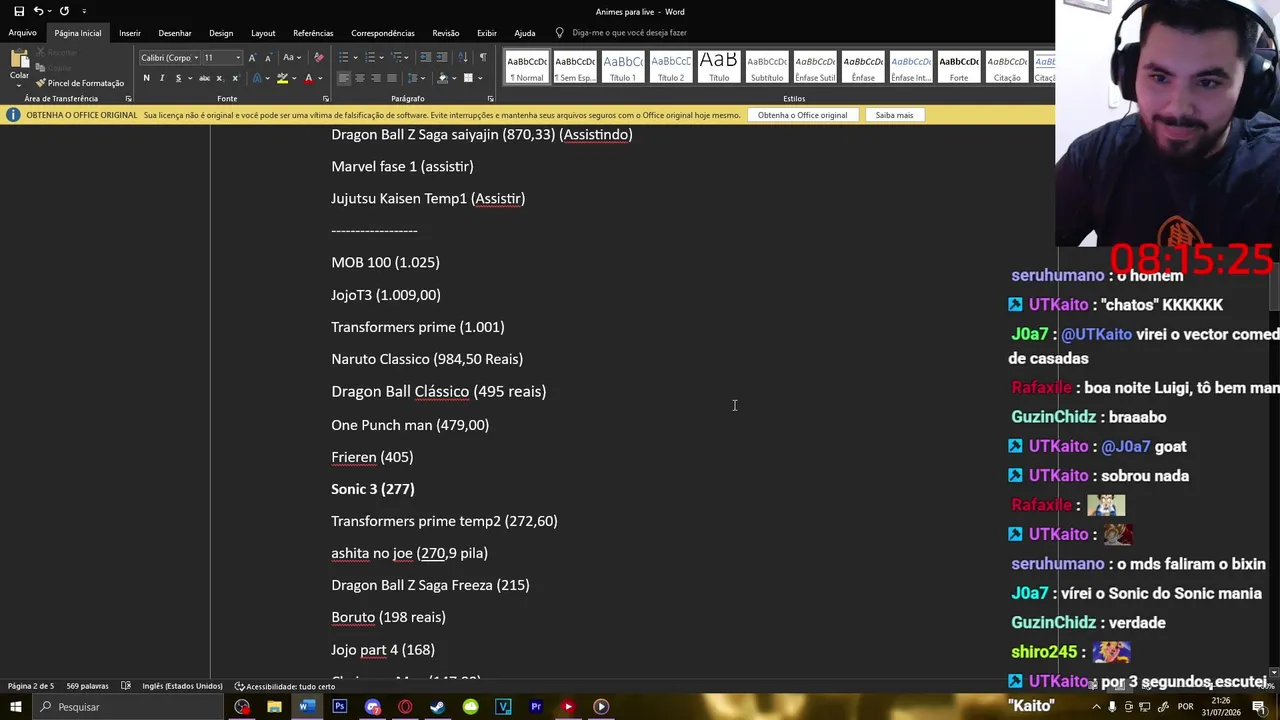Toggle show paragraph marks (¶)
This screenshot has height=720, width=1280.
coord(483,57)
